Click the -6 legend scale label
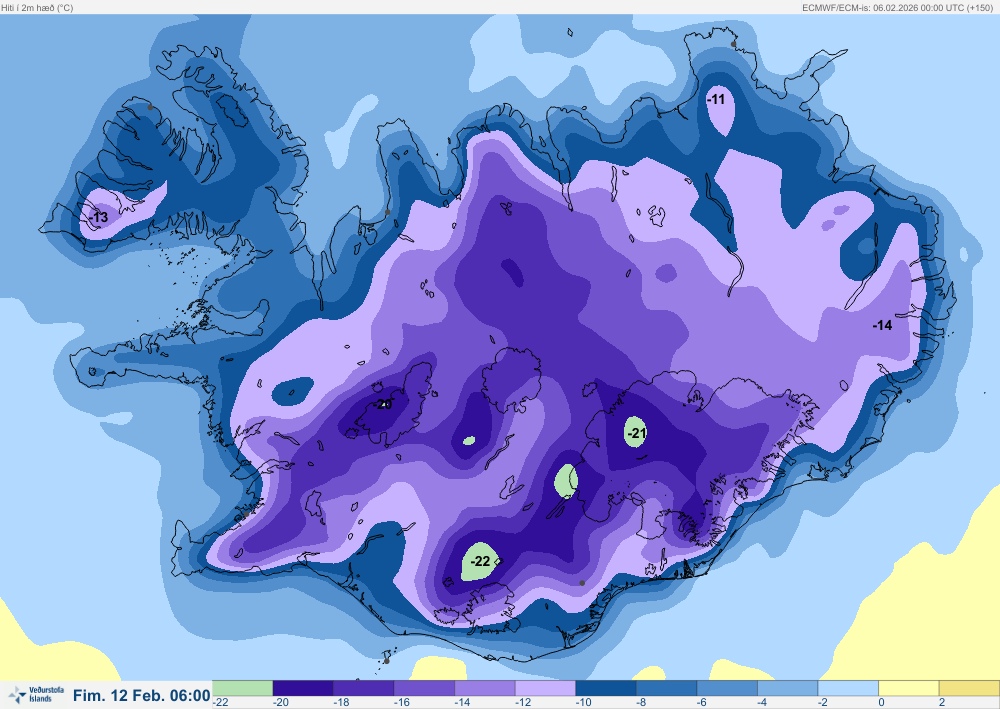Viewport: 1000px width, 709px height. (x=702, y=703)
